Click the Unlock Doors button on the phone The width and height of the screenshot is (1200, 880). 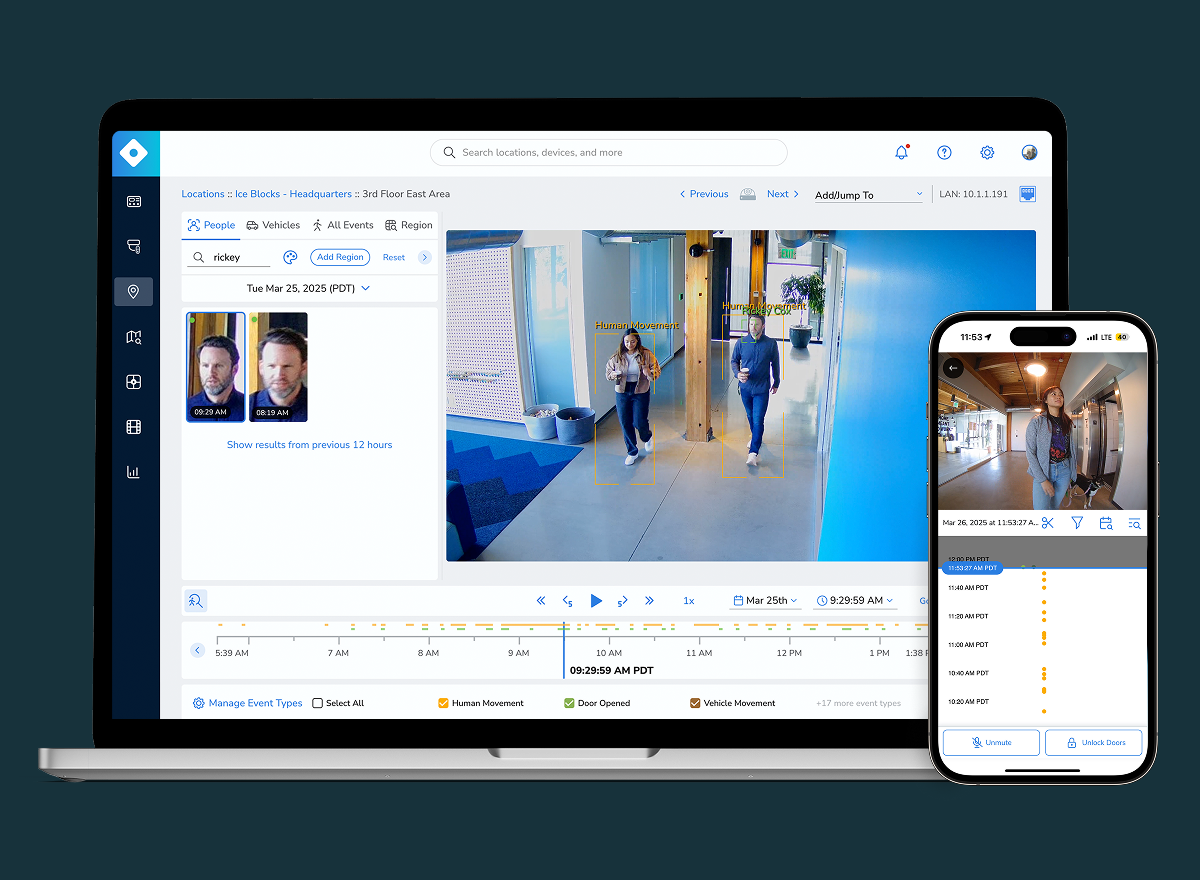tap(1093, 742)
